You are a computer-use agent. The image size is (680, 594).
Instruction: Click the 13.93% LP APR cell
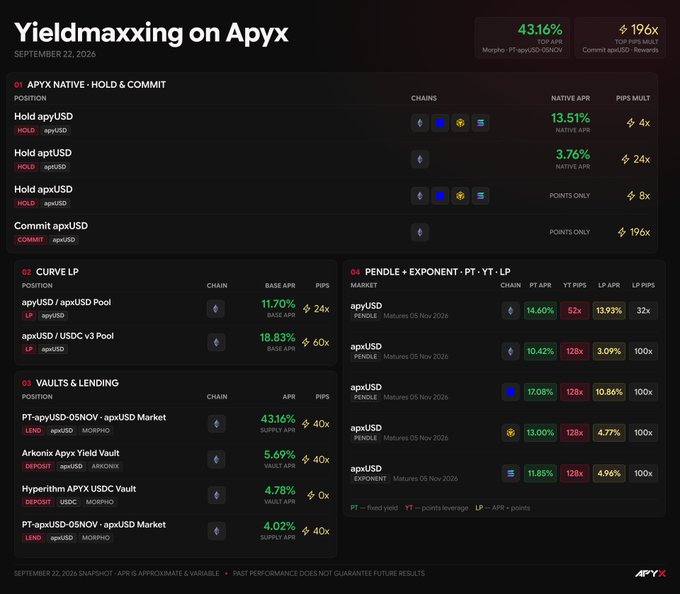(609, 310)
